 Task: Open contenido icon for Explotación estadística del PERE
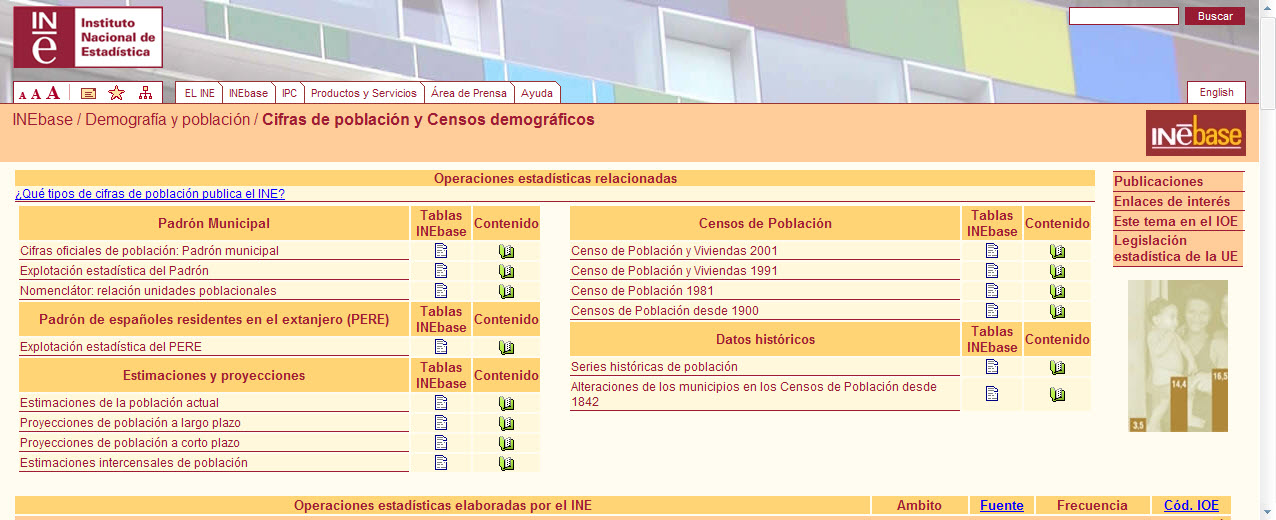point(506,347)
